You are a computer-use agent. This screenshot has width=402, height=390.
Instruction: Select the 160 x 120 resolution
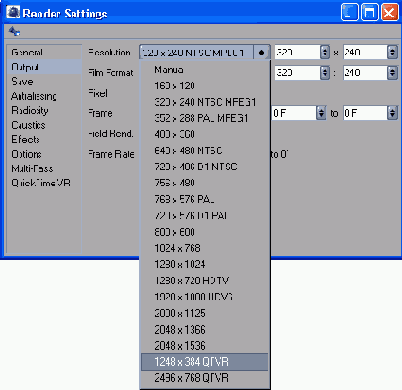click(174, 86)
